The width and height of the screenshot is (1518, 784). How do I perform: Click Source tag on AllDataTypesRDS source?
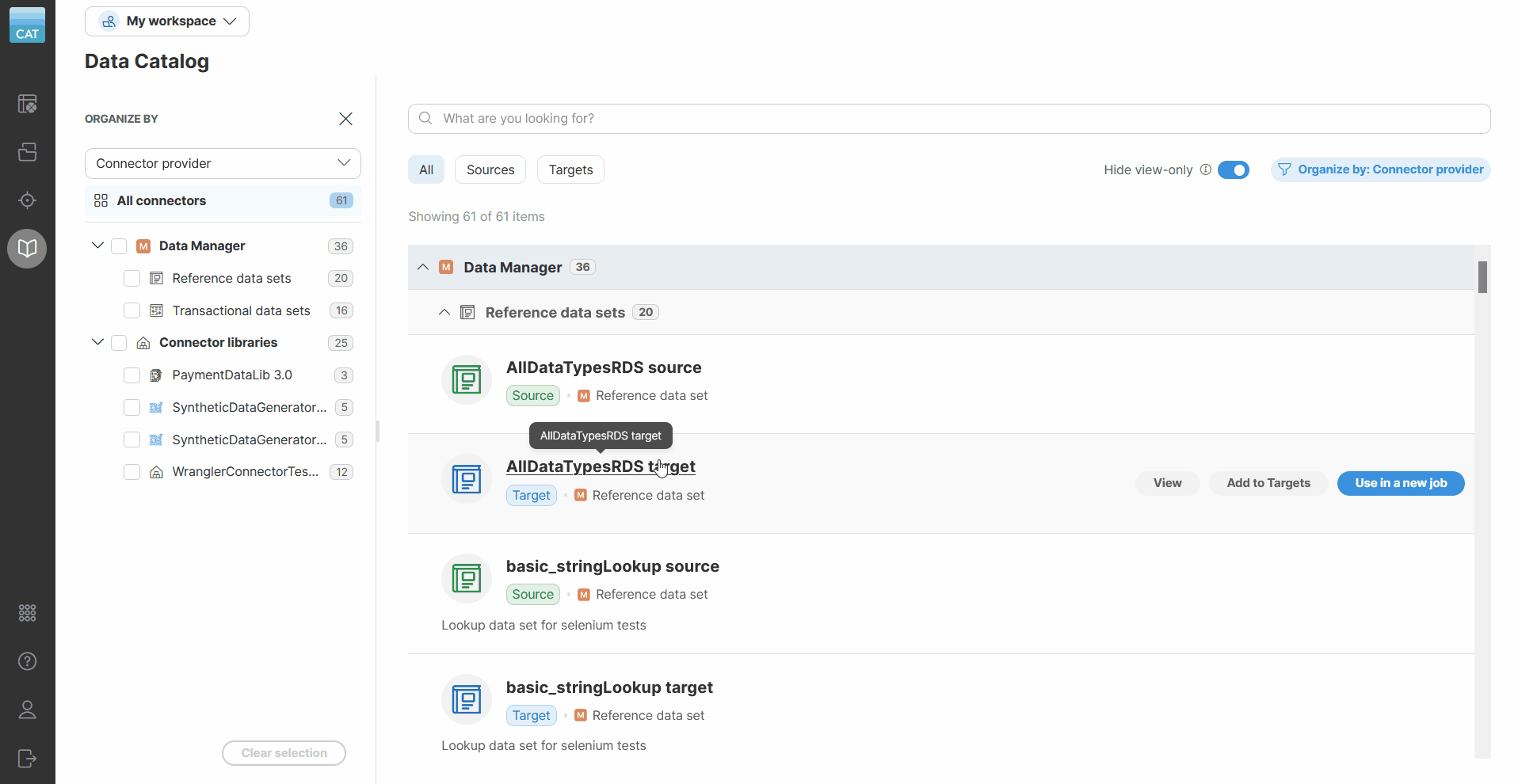pos(532,395)
